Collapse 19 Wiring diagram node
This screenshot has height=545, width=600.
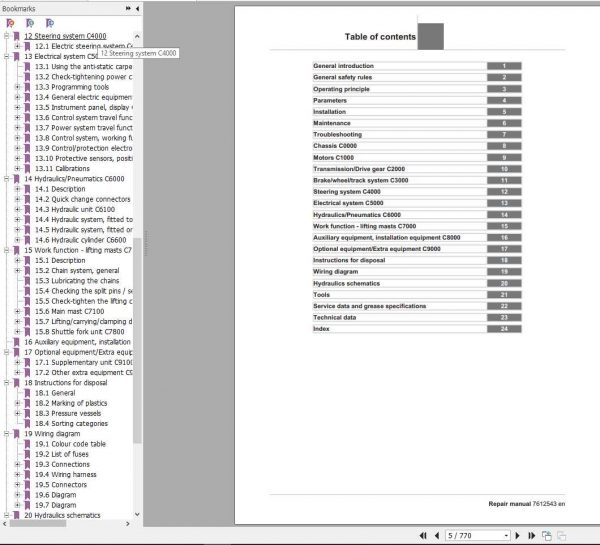[6, 434]
